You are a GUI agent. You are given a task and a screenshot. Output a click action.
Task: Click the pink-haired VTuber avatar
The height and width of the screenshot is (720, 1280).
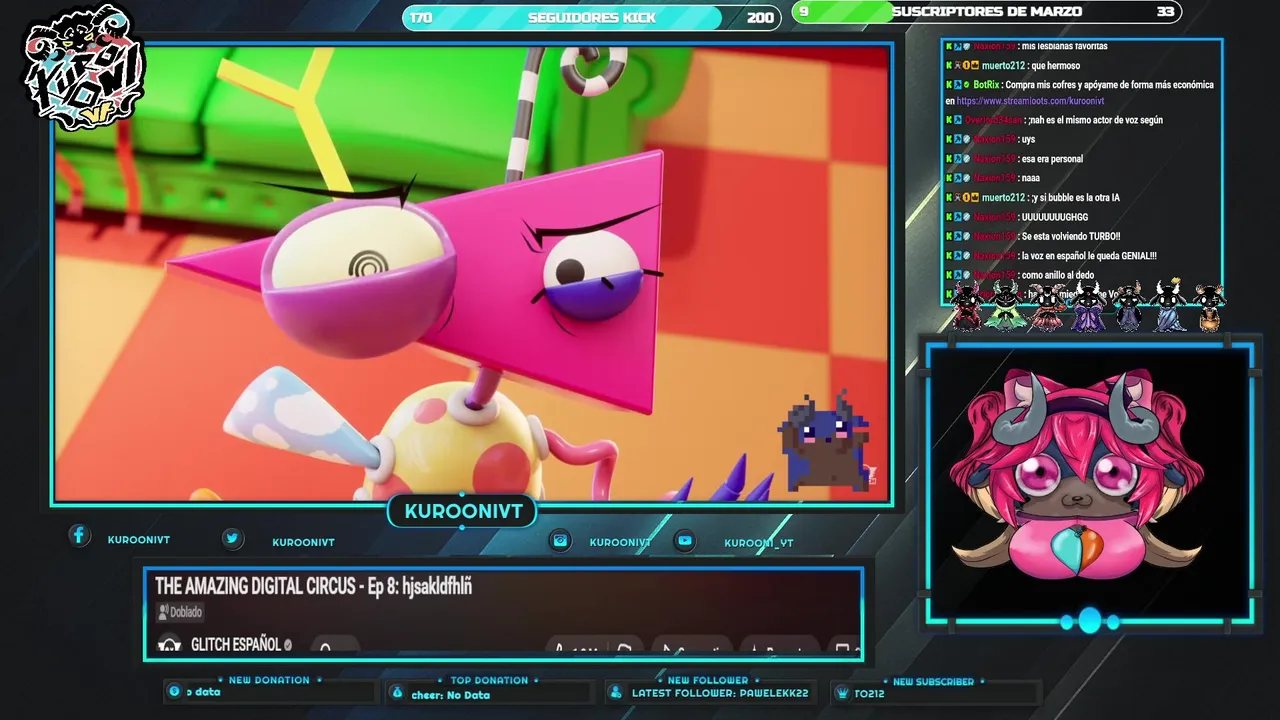click(x=1077, y=475)
